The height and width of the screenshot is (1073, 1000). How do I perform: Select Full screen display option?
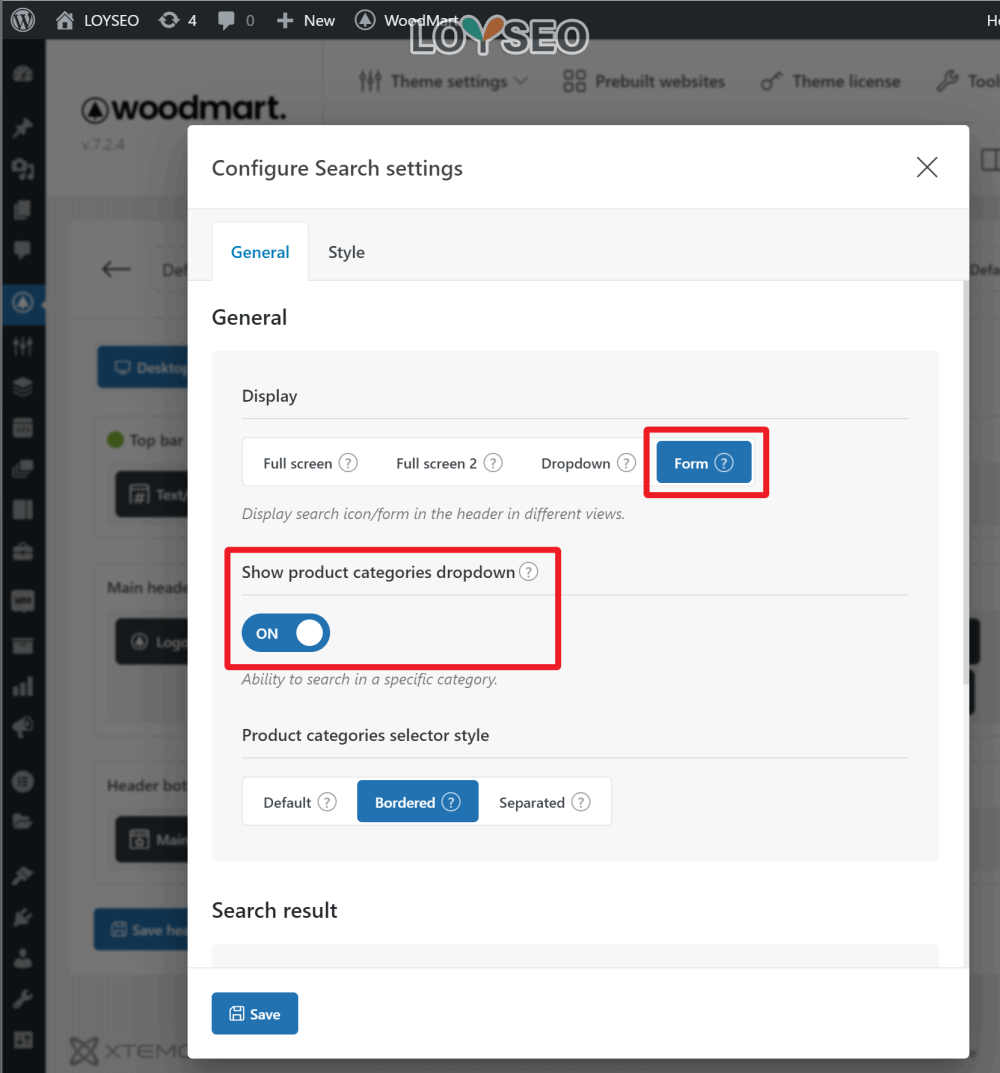tap(309, 463)
